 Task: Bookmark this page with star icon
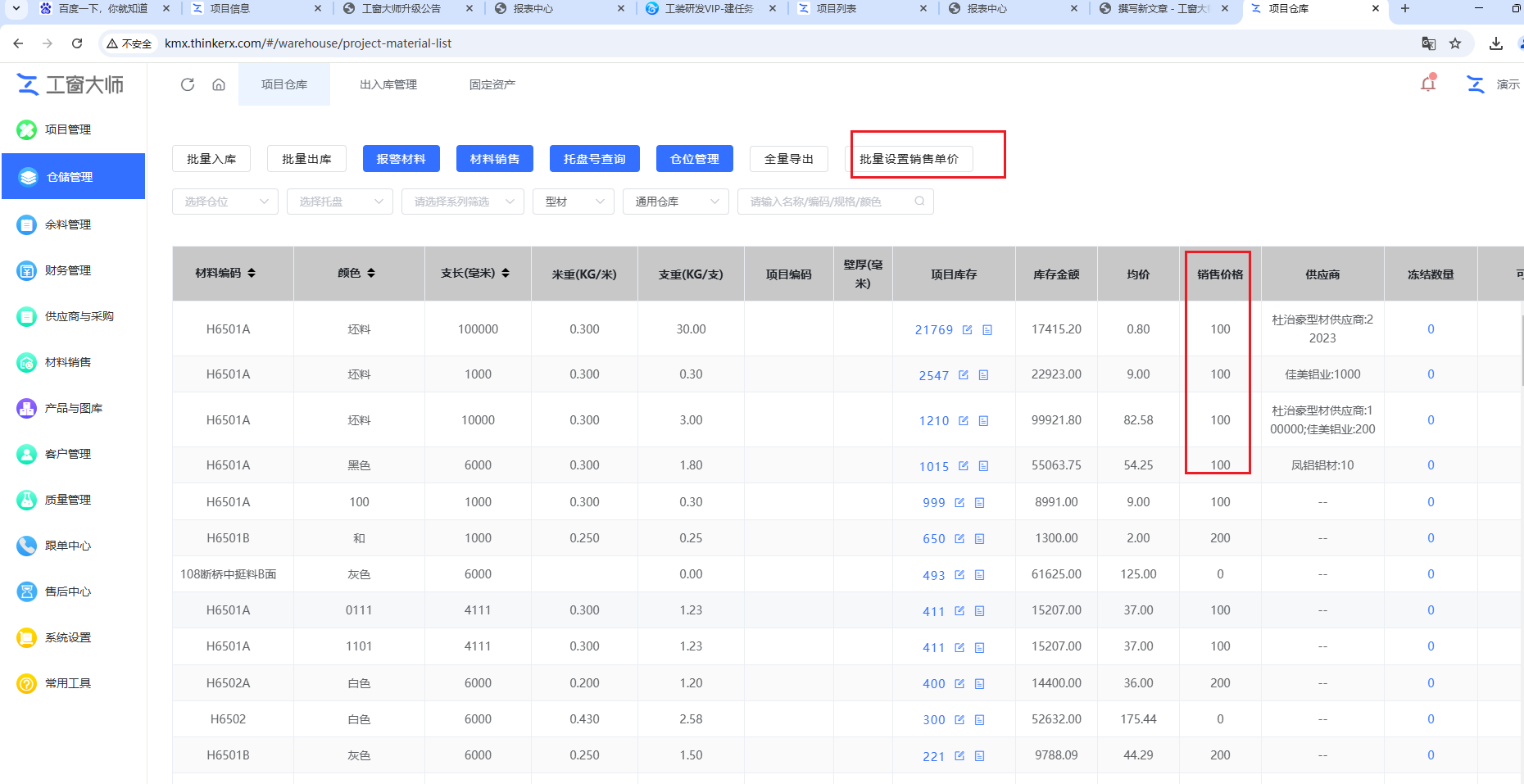[1455, 43]
